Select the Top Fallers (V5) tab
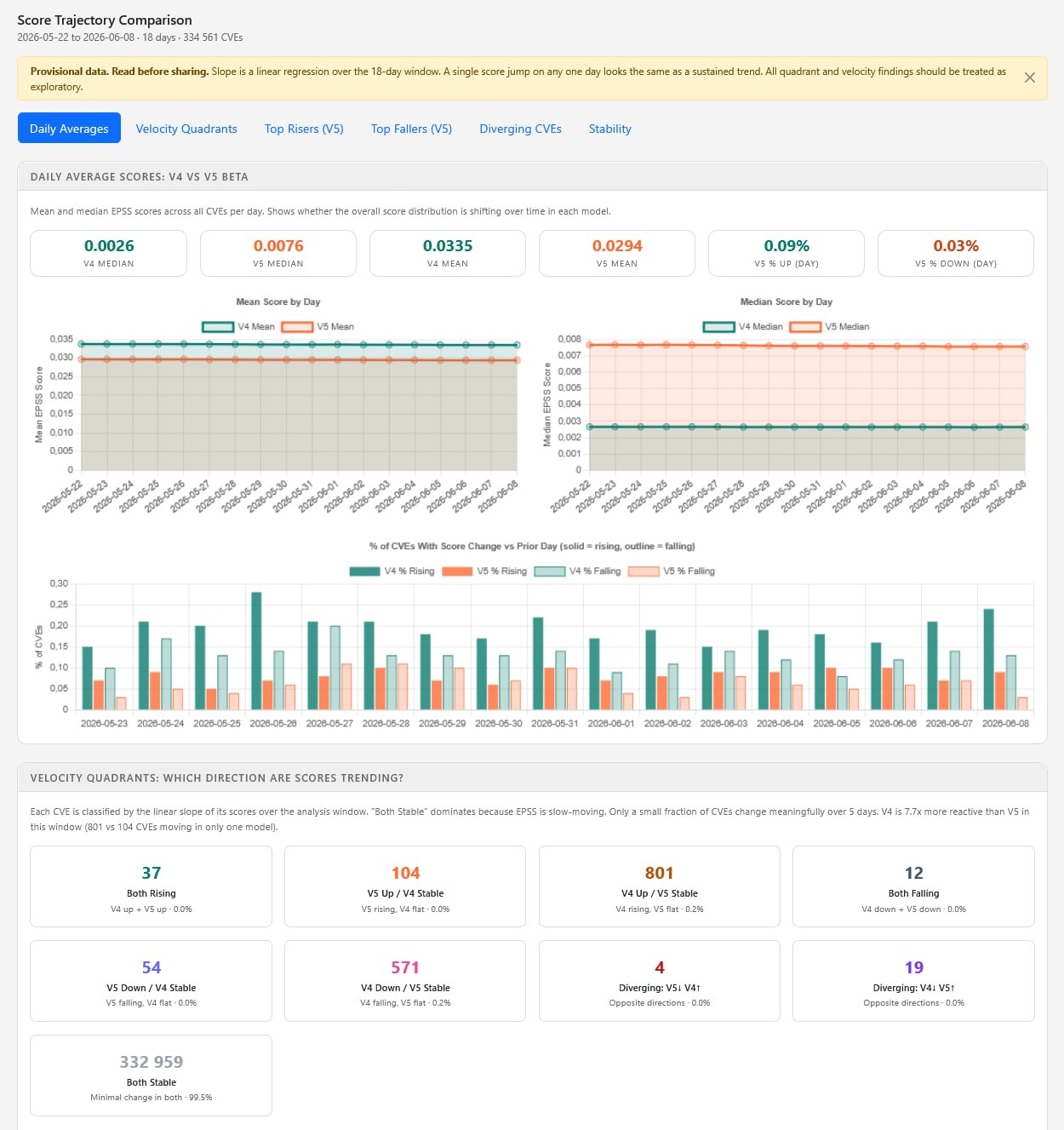This screenshot has width=1064, height=1130. tap(411, 129)
